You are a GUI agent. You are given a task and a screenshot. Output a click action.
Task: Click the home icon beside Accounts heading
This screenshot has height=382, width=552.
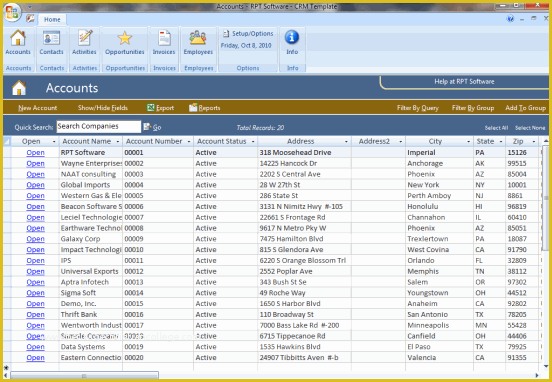[x=19, y=88]
